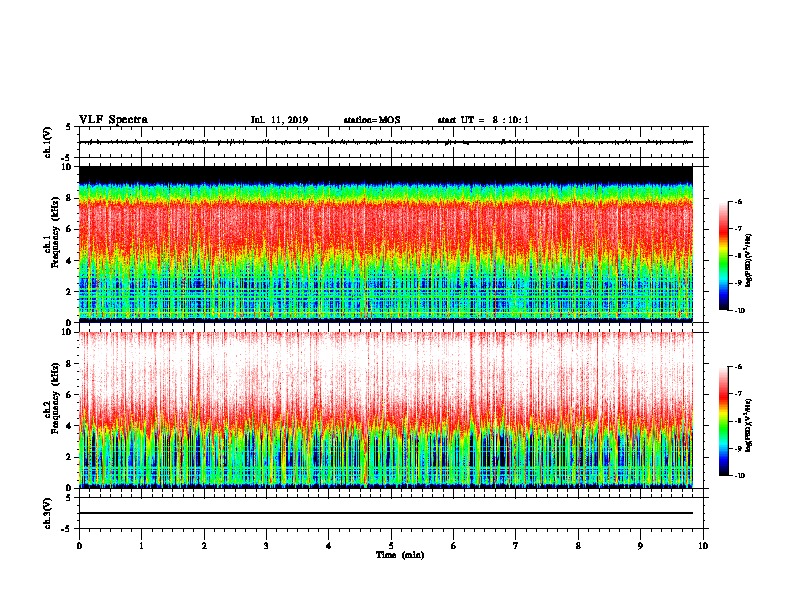
Task: Click the ch.1 "Frequency (kHz)" axis label
Action: [55, 232]
